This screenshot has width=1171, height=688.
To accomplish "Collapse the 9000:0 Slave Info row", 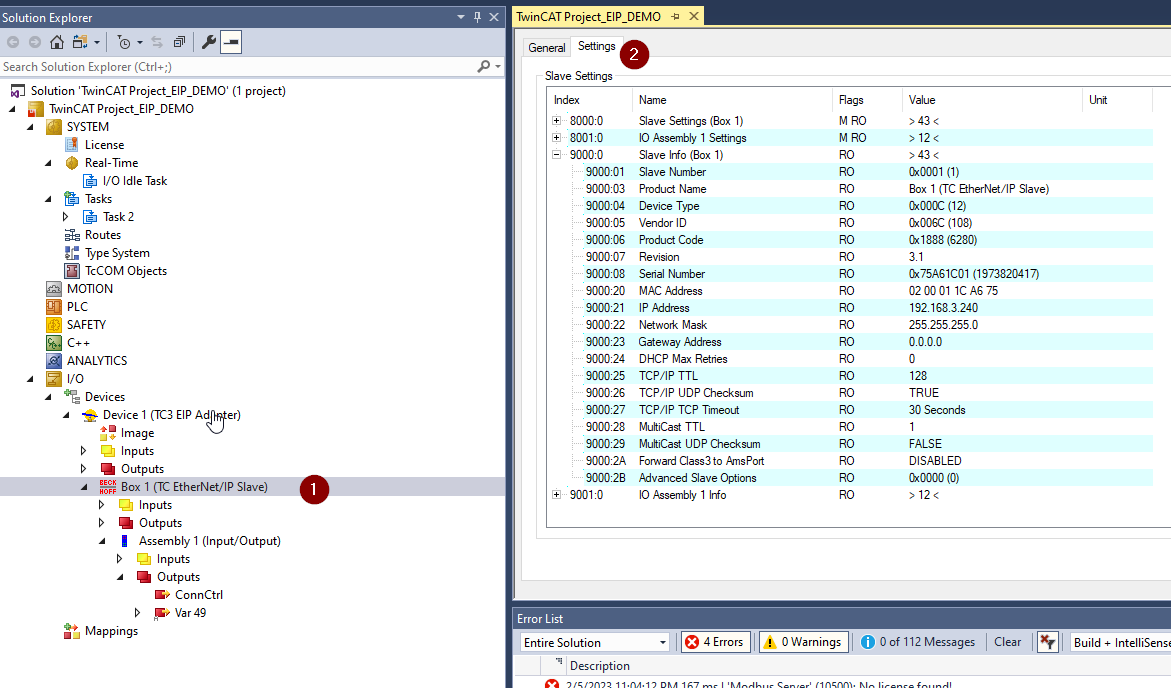I will coord(556,155).
